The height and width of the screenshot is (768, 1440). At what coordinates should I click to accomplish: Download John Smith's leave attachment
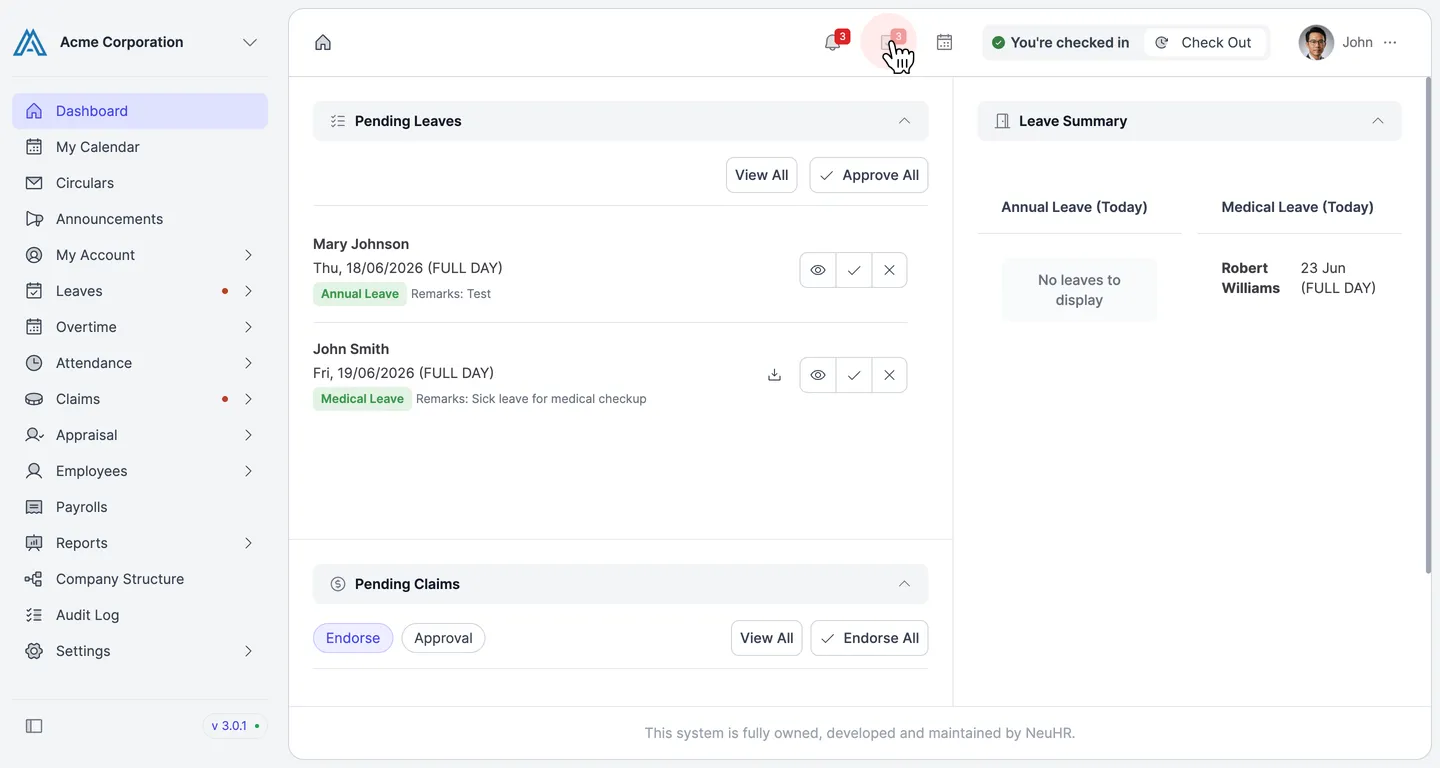[x=774, y=375]
